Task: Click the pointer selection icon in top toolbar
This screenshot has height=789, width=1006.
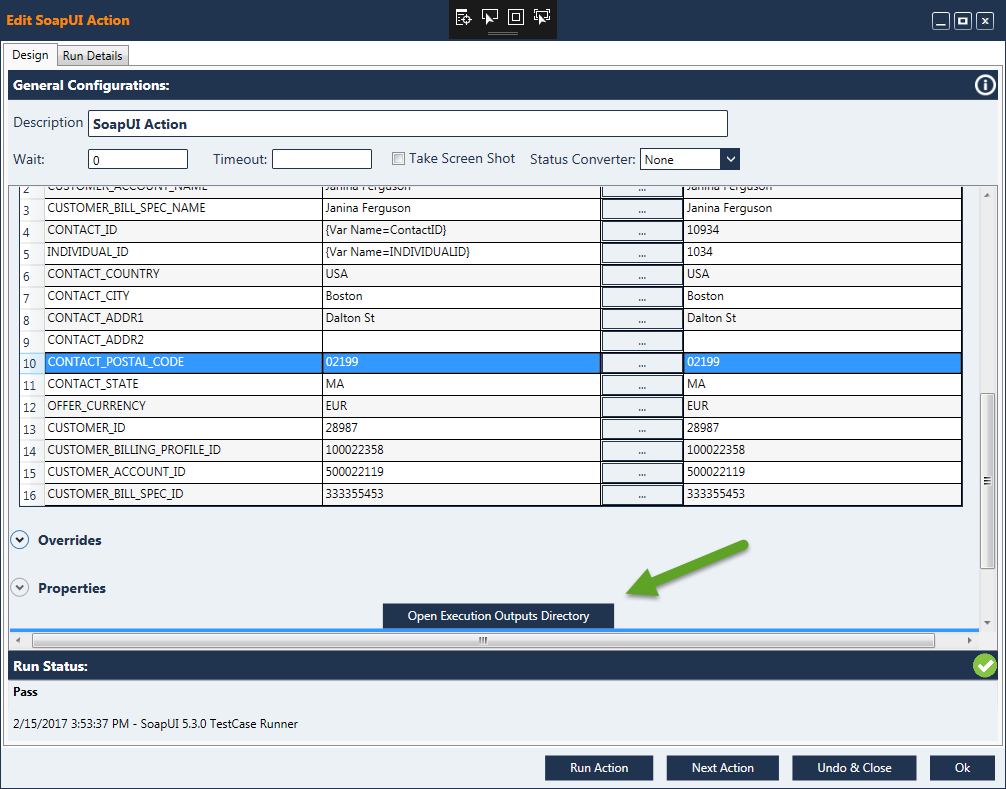Action: click(x=490, y=17)
